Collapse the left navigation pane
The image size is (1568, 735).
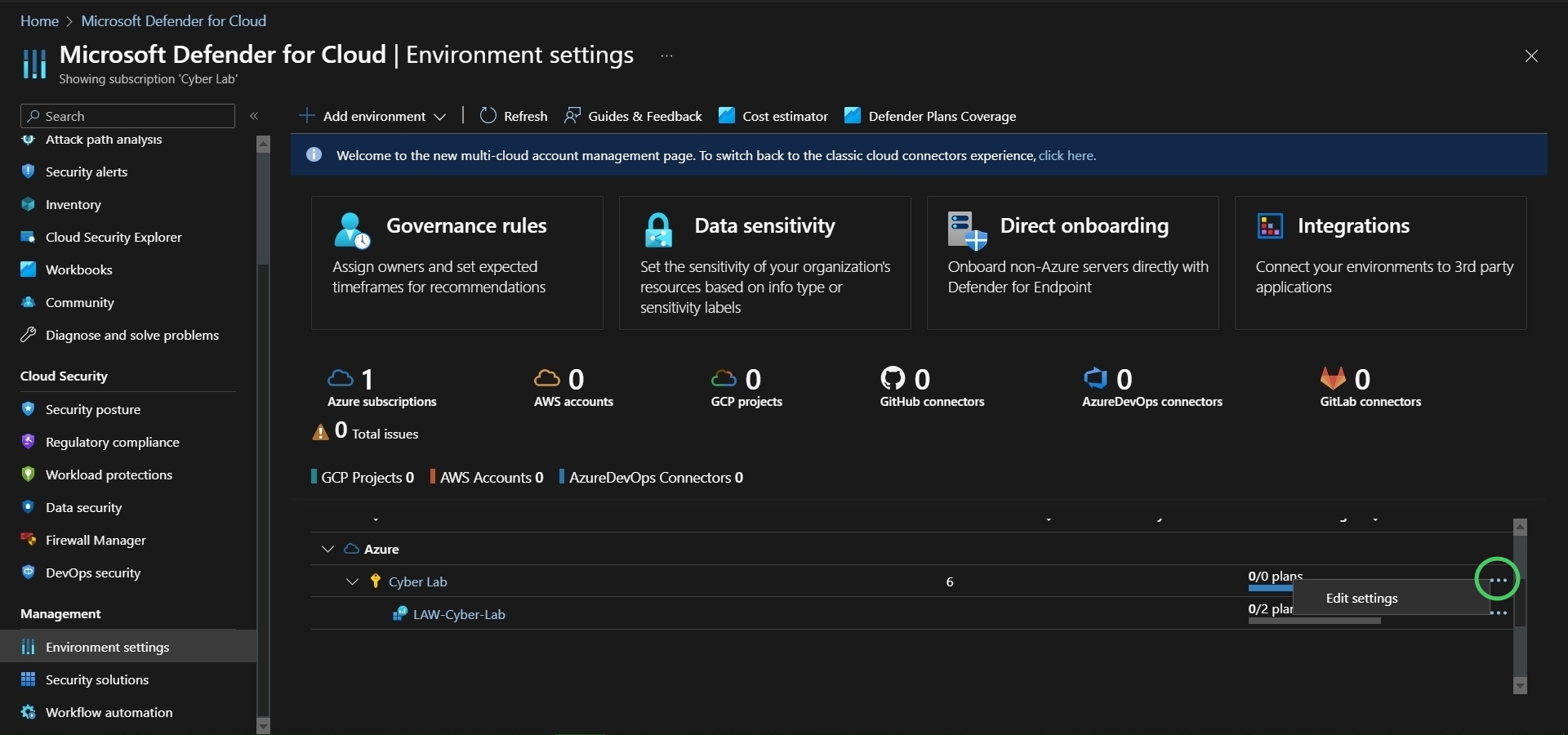point(254,116)
